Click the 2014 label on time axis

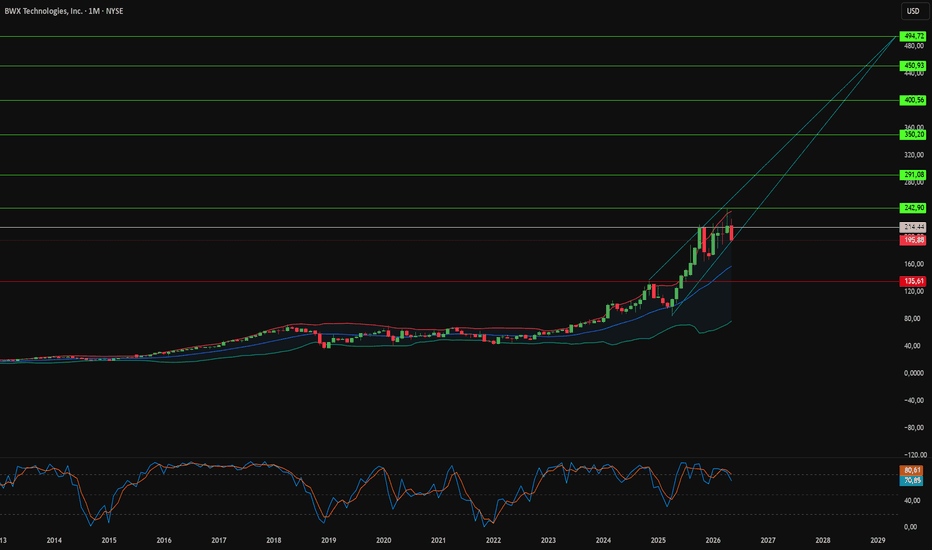(54, 540)
